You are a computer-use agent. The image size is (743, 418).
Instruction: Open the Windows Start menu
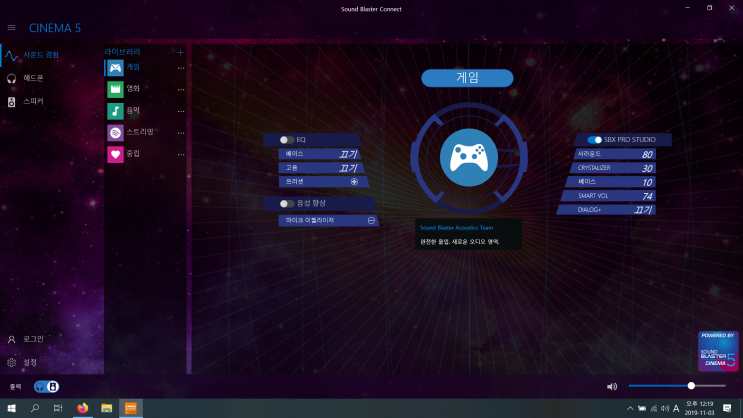[x=11, y=408]
